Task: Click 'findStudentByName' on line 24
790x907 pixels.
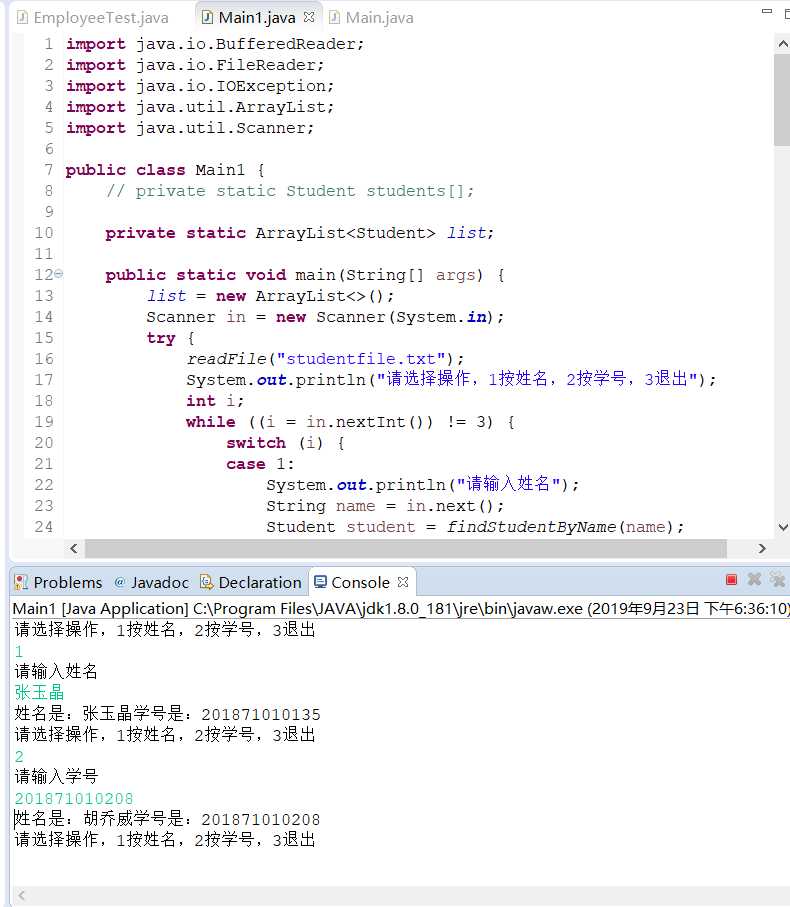Action: click(x=531, y=527)
